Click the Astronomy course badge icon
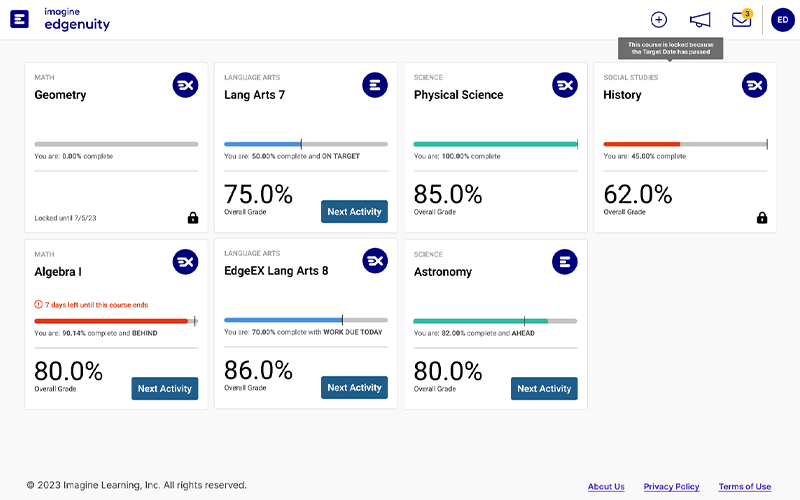The image size is (800, 500). pos(564,262)
